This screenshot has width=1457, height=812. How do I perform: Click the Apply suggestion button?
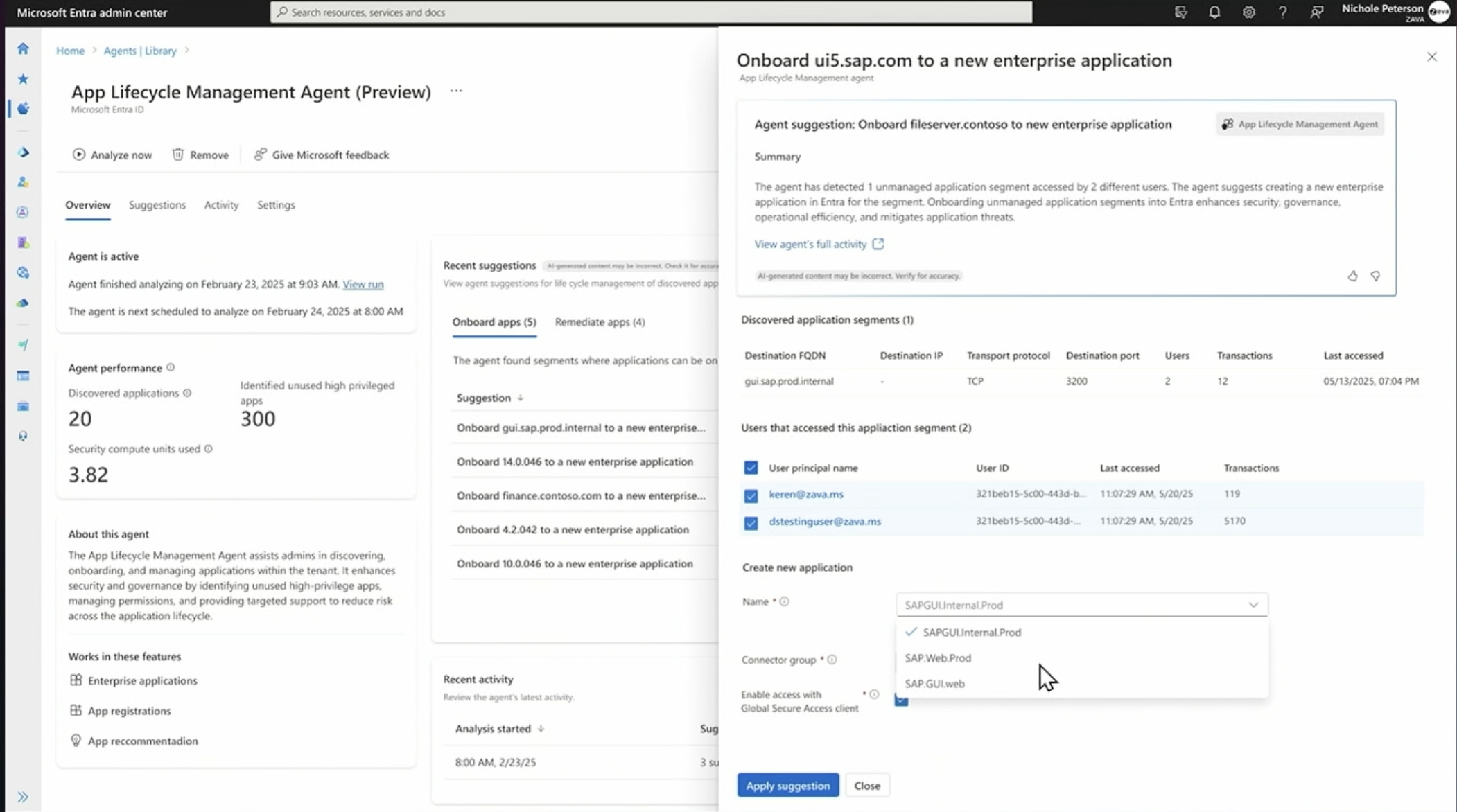787,786
